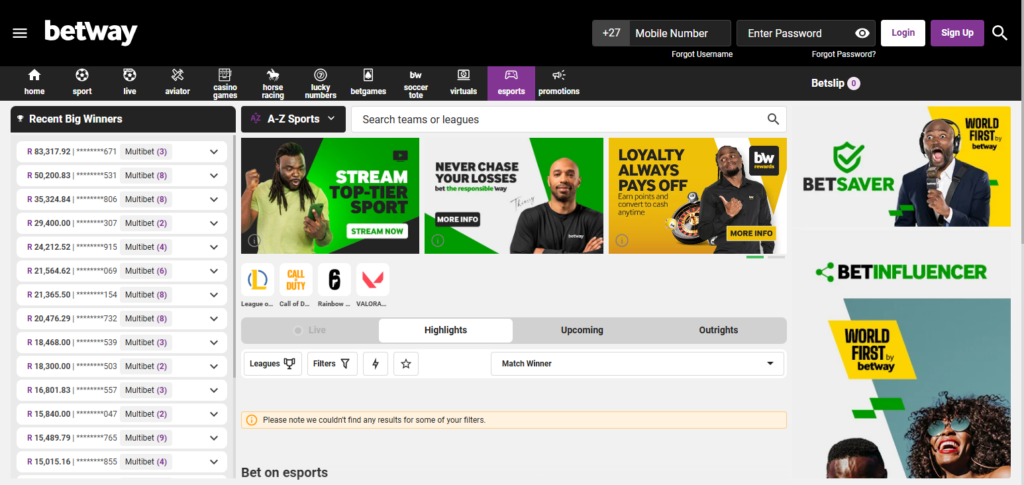Image resolution: width=1024 pixels, height=485 pixels.
Task: Click MORE INFO on Loyalty banner
Action: pyautogui.click(x=751, y=233)
